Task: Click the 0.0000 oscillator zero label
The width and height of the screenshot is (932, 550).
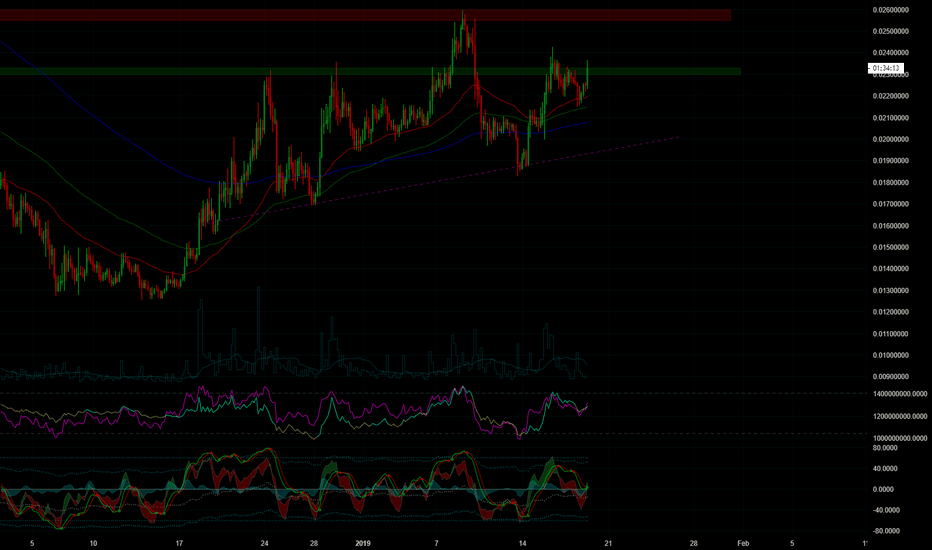Action: click(x=883, y=489)
